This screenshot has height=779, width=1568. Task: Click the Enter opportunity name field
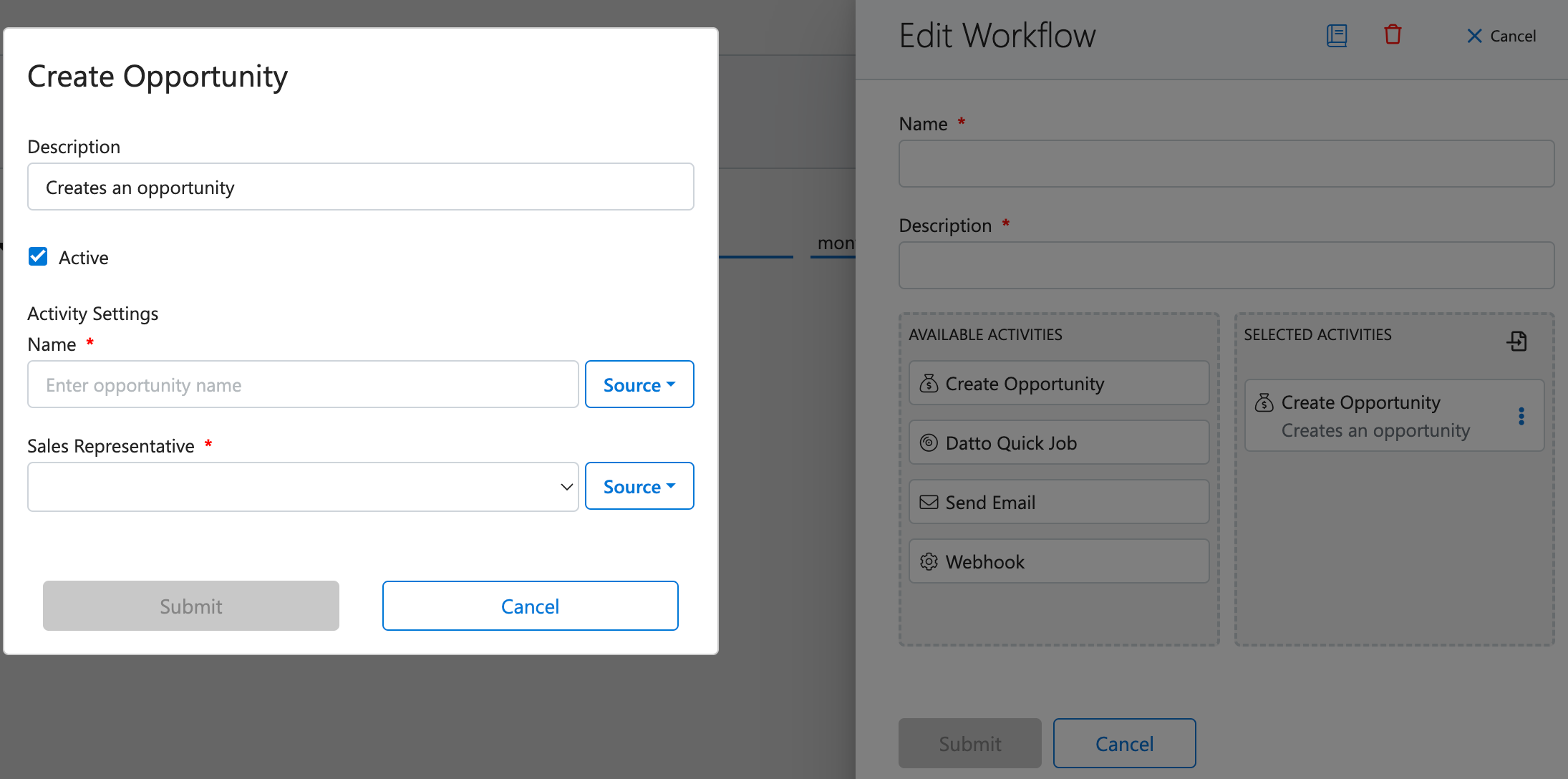pos(303,384)
